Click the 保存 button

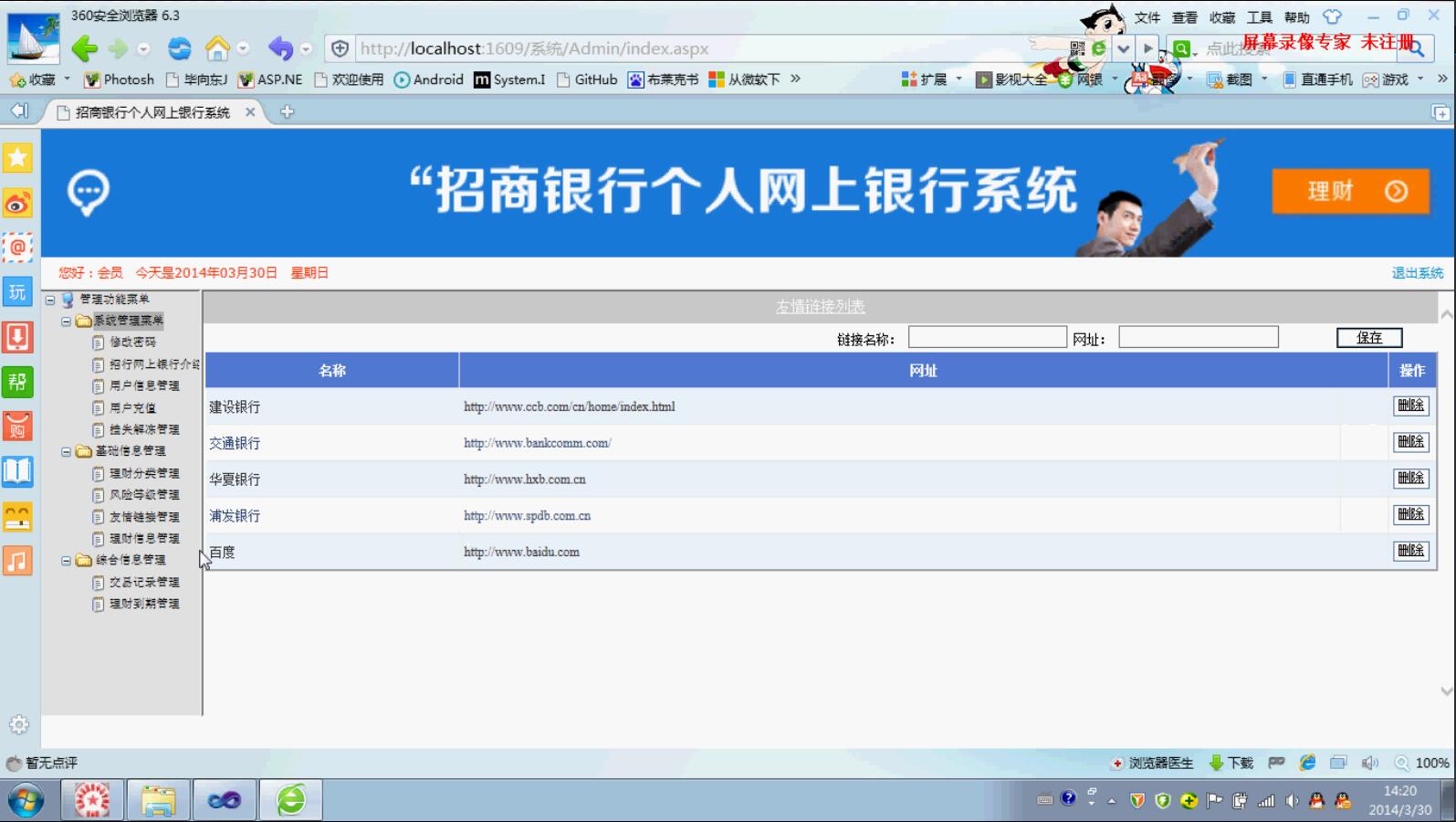1369,338
